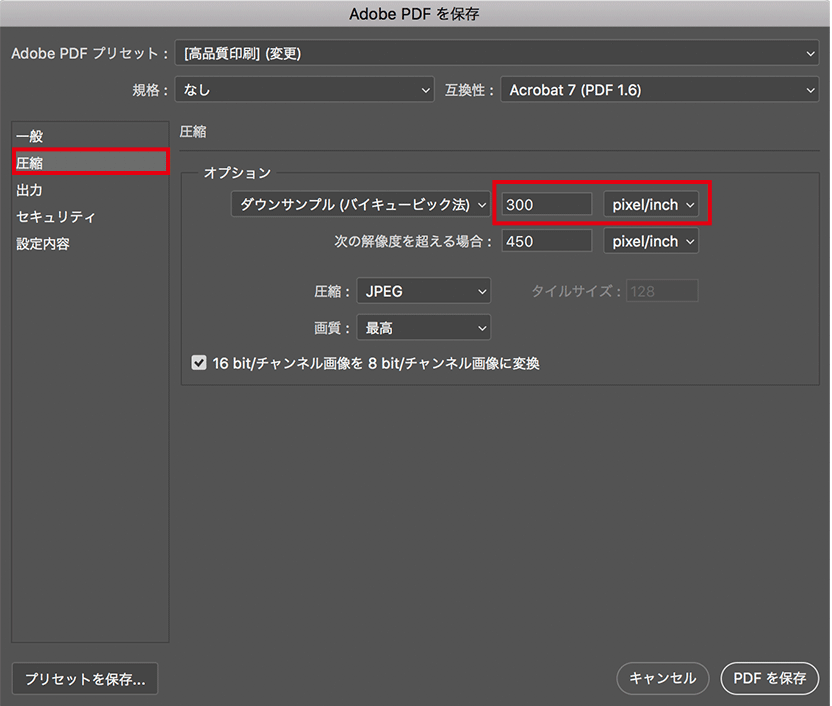Open the ダウンサンプル (バイキュービック法) dropdown
This screenshot has width=832, height=706.
point(360,205)
